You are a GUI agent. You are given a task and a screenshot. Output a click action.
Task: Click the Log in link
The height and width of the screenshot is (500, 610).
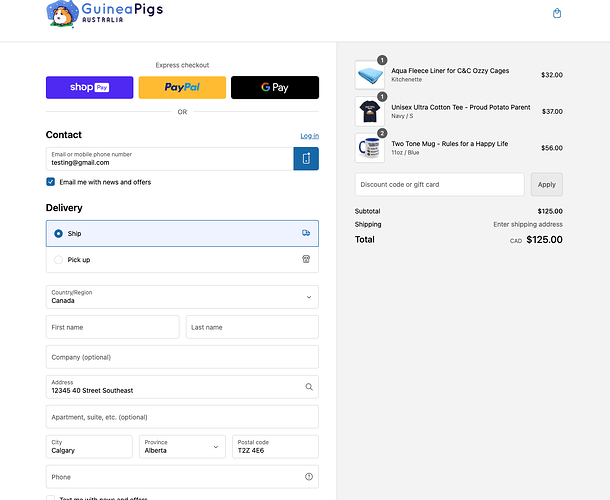click(x=310, y=136)
